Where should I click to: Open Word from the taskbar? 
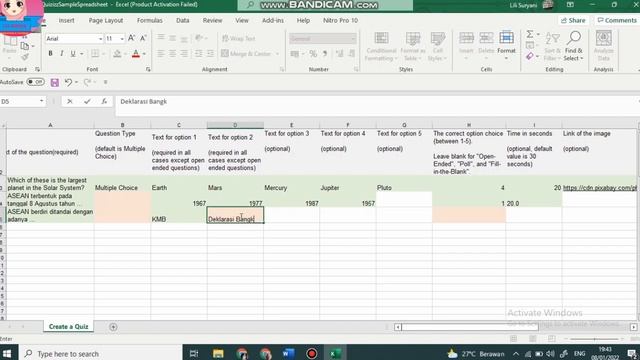(x=288, y=353)
